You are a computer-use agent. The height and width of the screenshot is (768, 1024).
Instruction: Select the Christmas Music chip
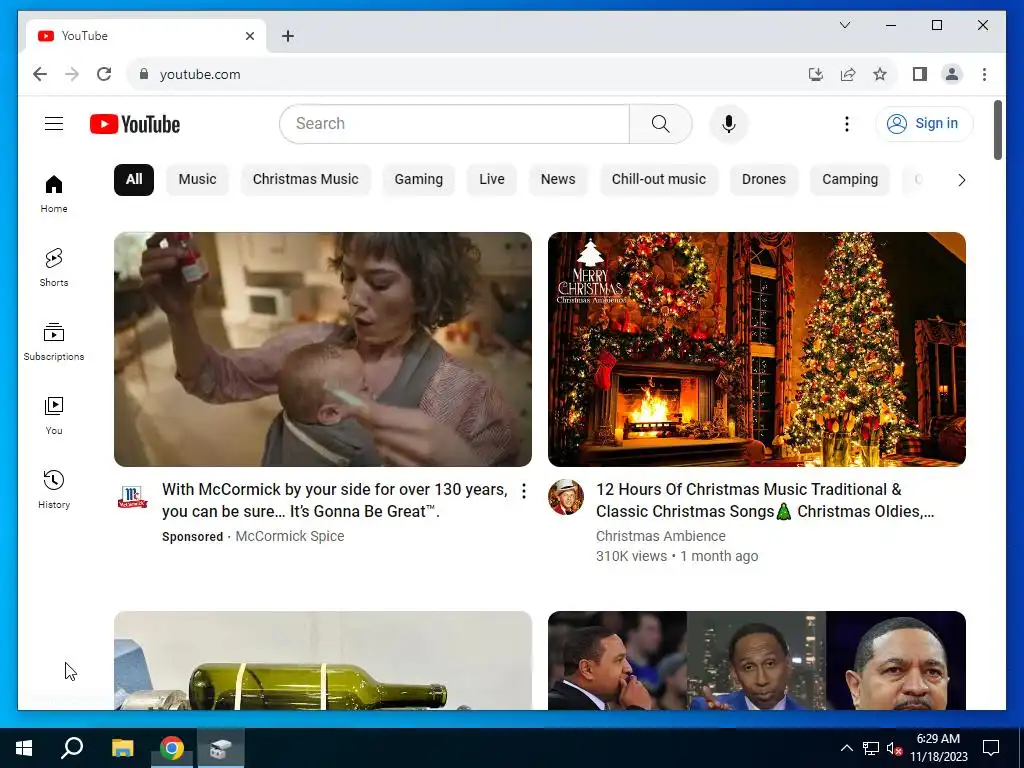306,180
